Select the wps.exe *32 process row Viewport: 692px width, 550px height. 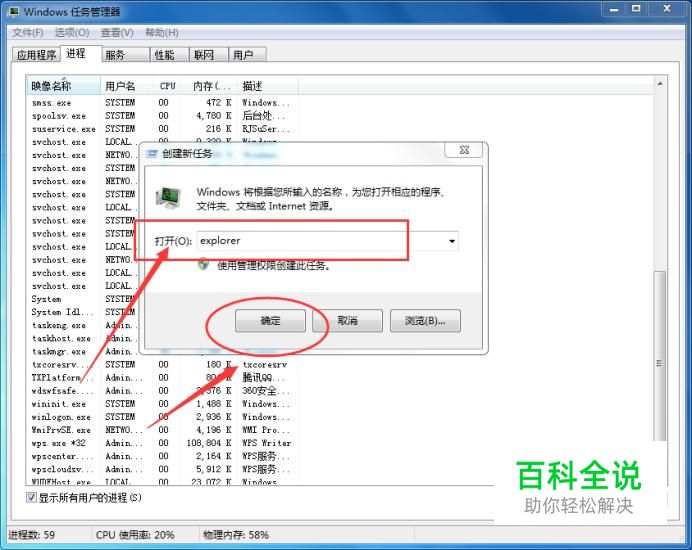coord(162,443)
